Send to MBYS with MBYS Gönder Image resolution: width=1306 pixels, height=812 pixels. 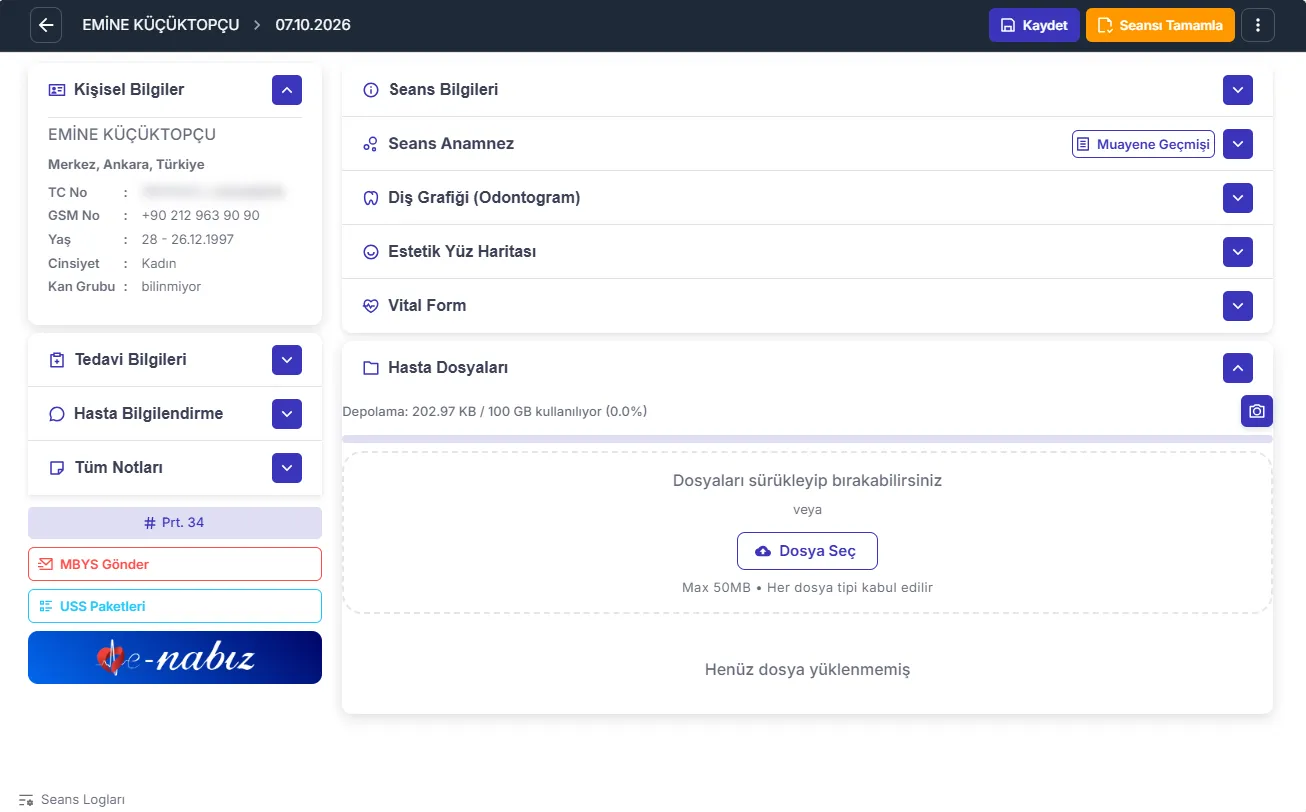pyautogui.click(x=175, y=564)
